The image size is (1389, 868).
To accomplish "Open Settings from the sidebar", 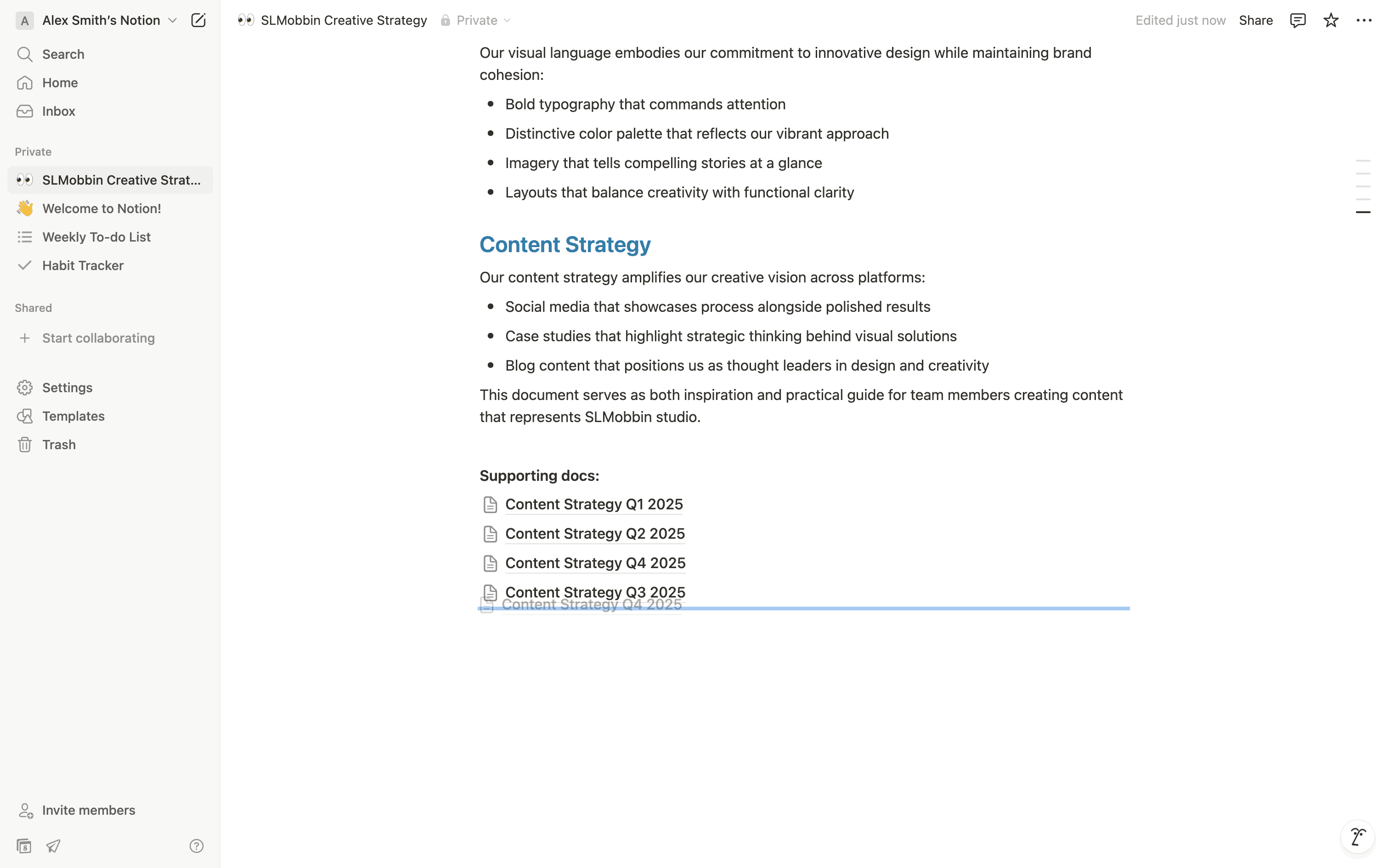I will click(x=67, y=388).
